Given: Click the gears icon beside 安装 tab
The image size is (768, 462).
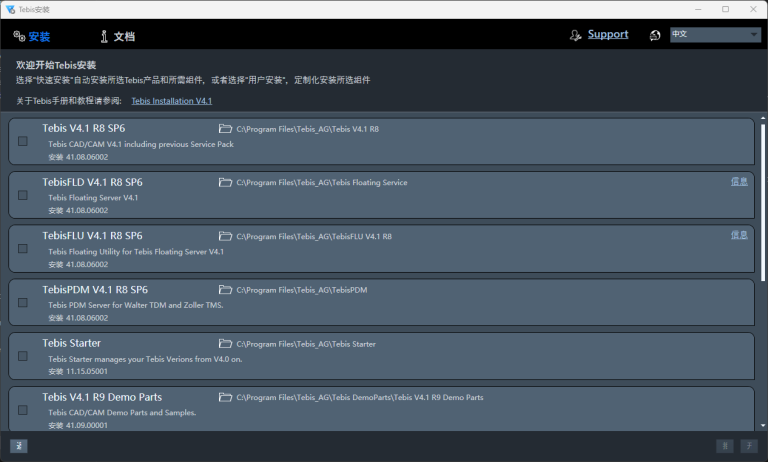Looking at the screenshot, I should pos(19,37).
